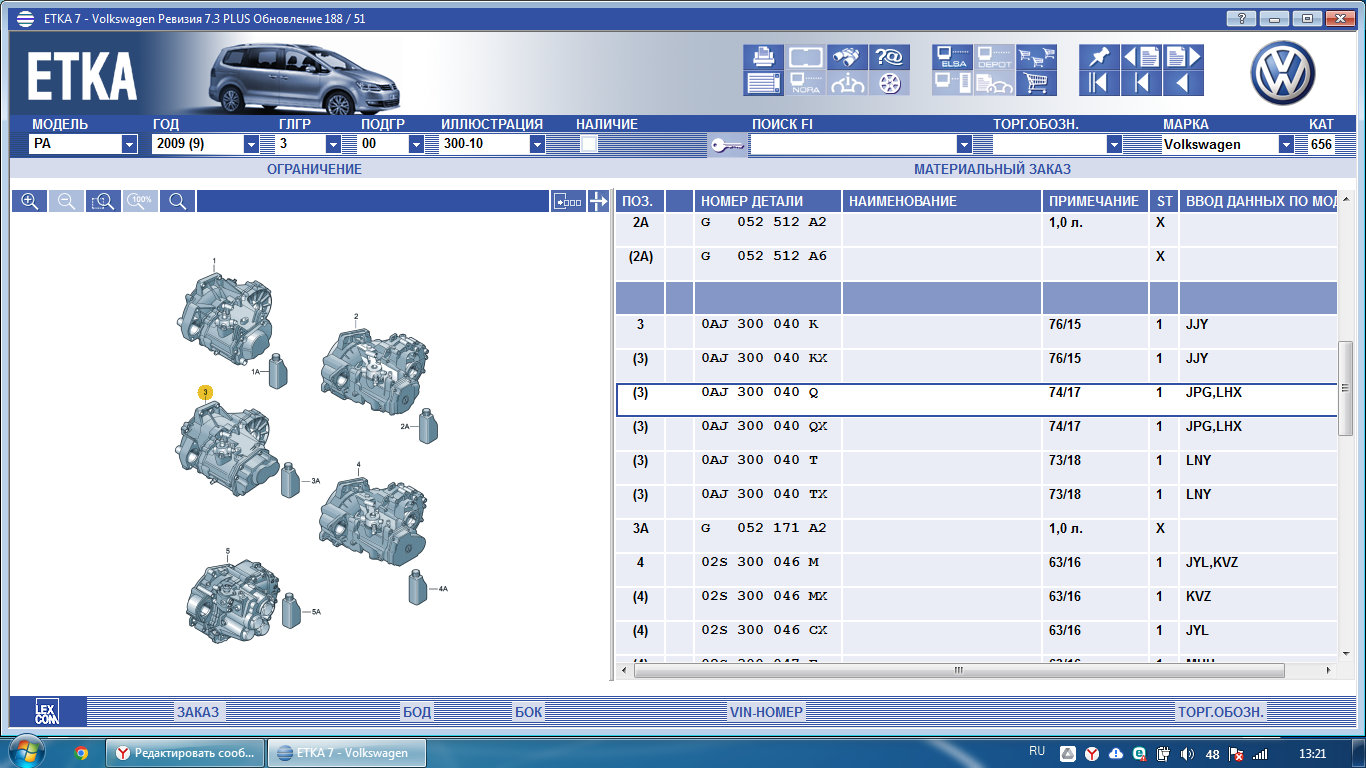The height and width of the screenshot is (768, 1366).
Task: Open the Год 2009 (9) dropdown
Action: click(251, 144)
